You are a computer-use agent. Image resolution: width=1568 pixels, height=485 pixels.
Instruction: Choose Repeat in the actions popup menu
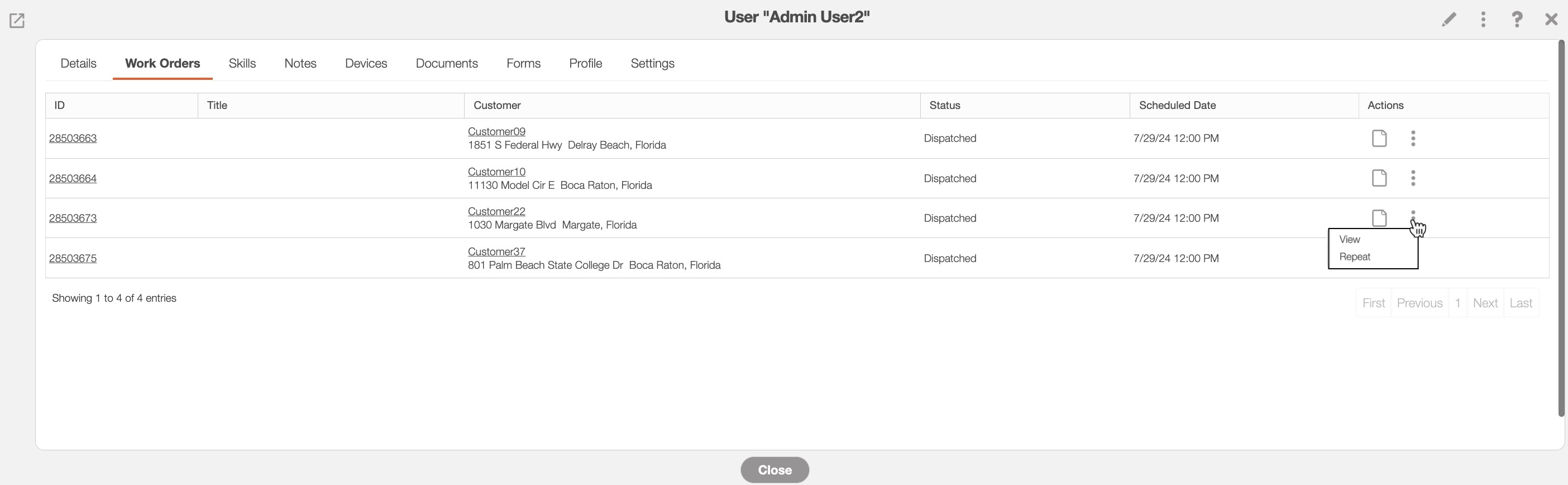point(1354,257)
